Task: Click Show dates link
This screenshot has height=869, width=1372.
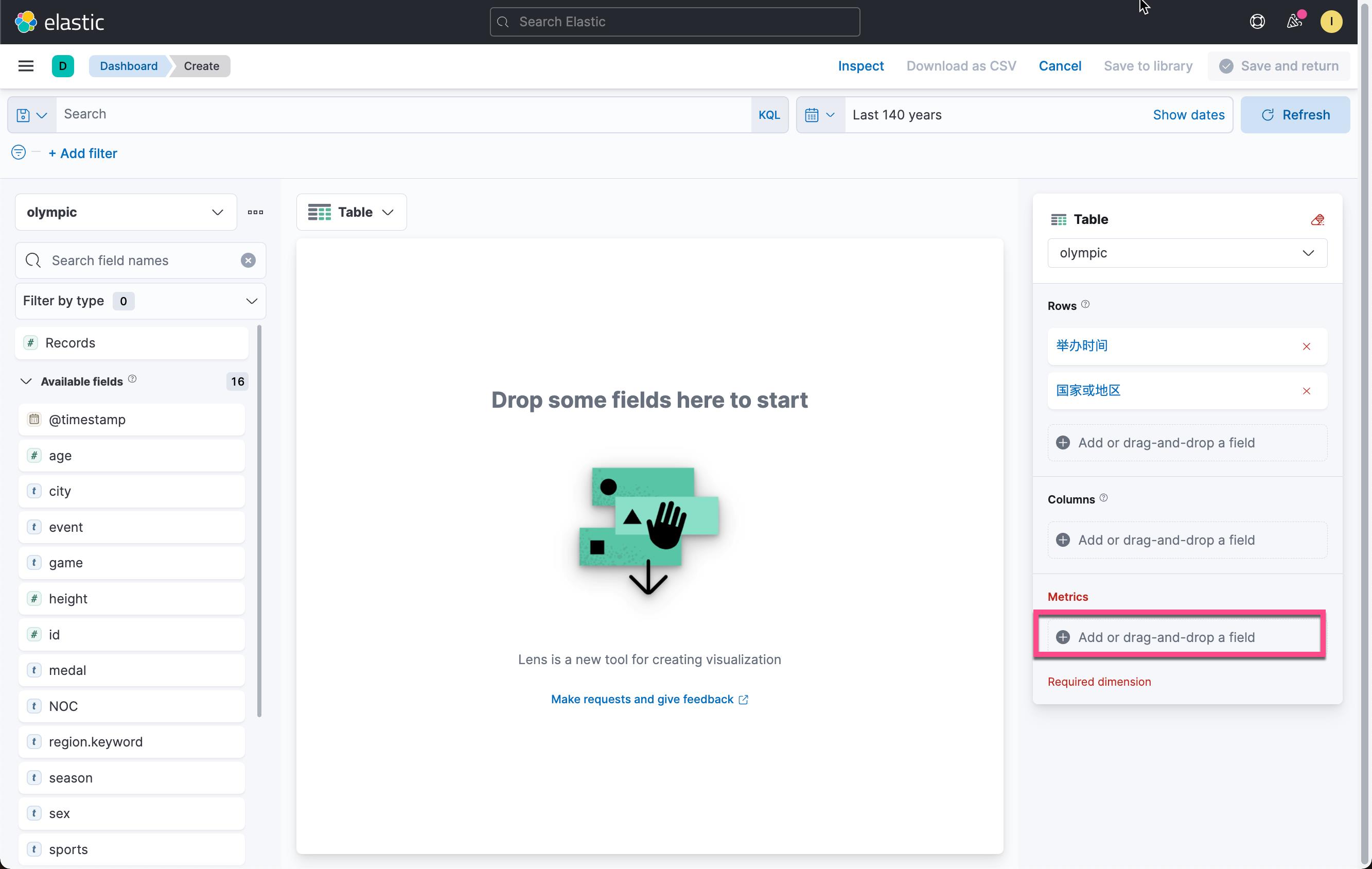Action: click(1189, 115)
